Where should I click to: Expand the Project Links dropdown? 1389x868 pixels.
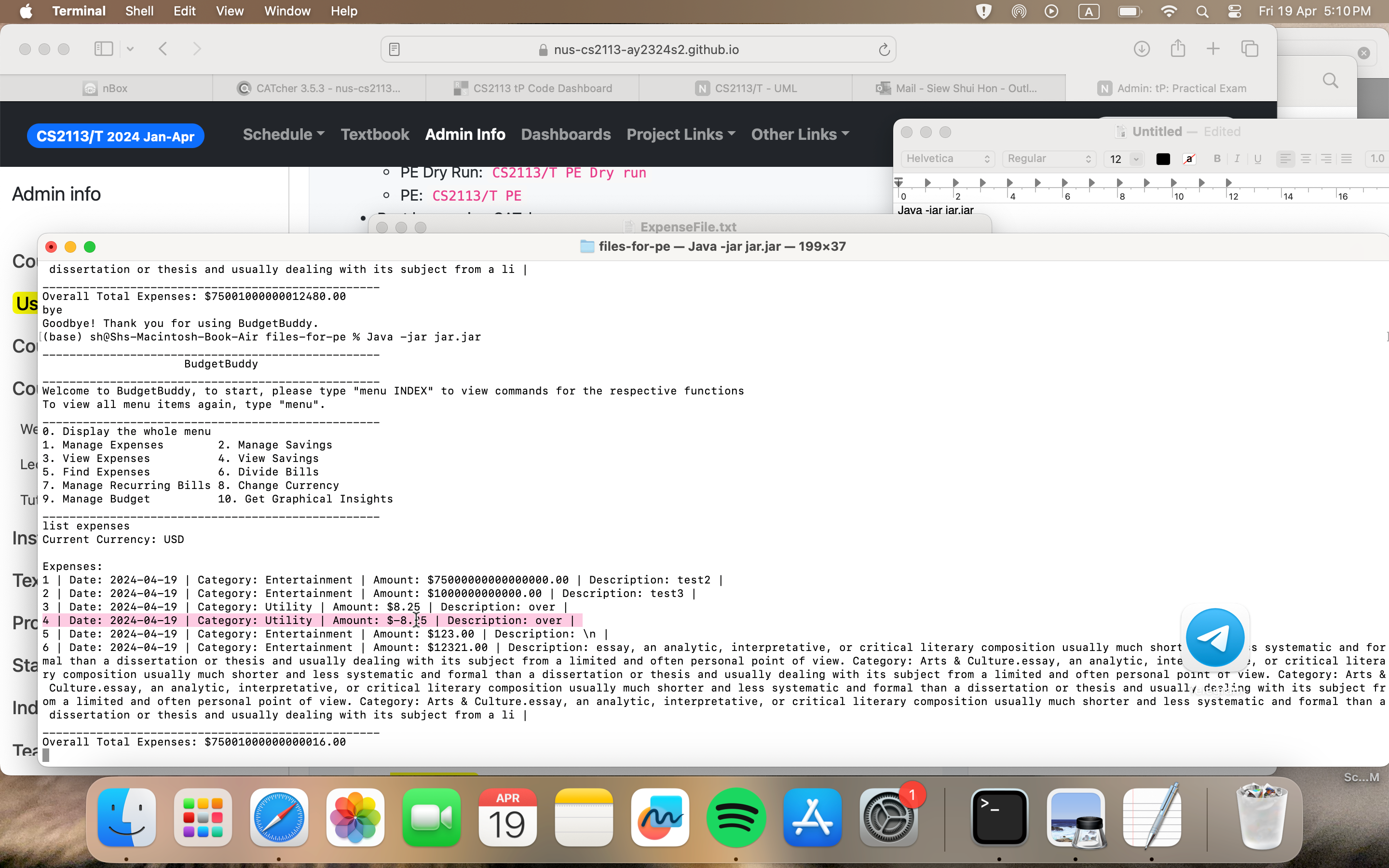[681, 135]
